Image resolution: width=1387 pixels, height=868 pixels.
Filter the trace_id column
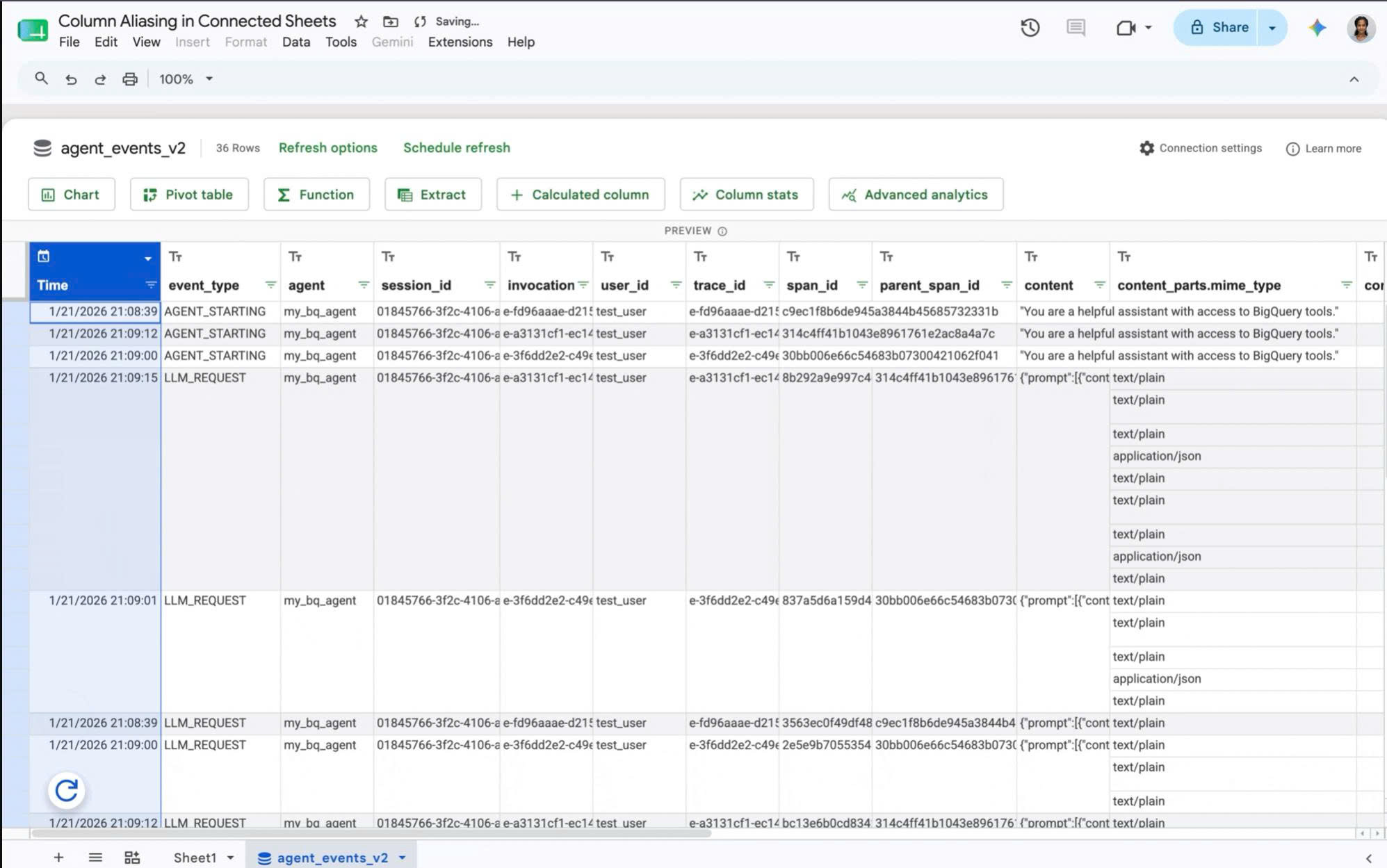[769, 285]
